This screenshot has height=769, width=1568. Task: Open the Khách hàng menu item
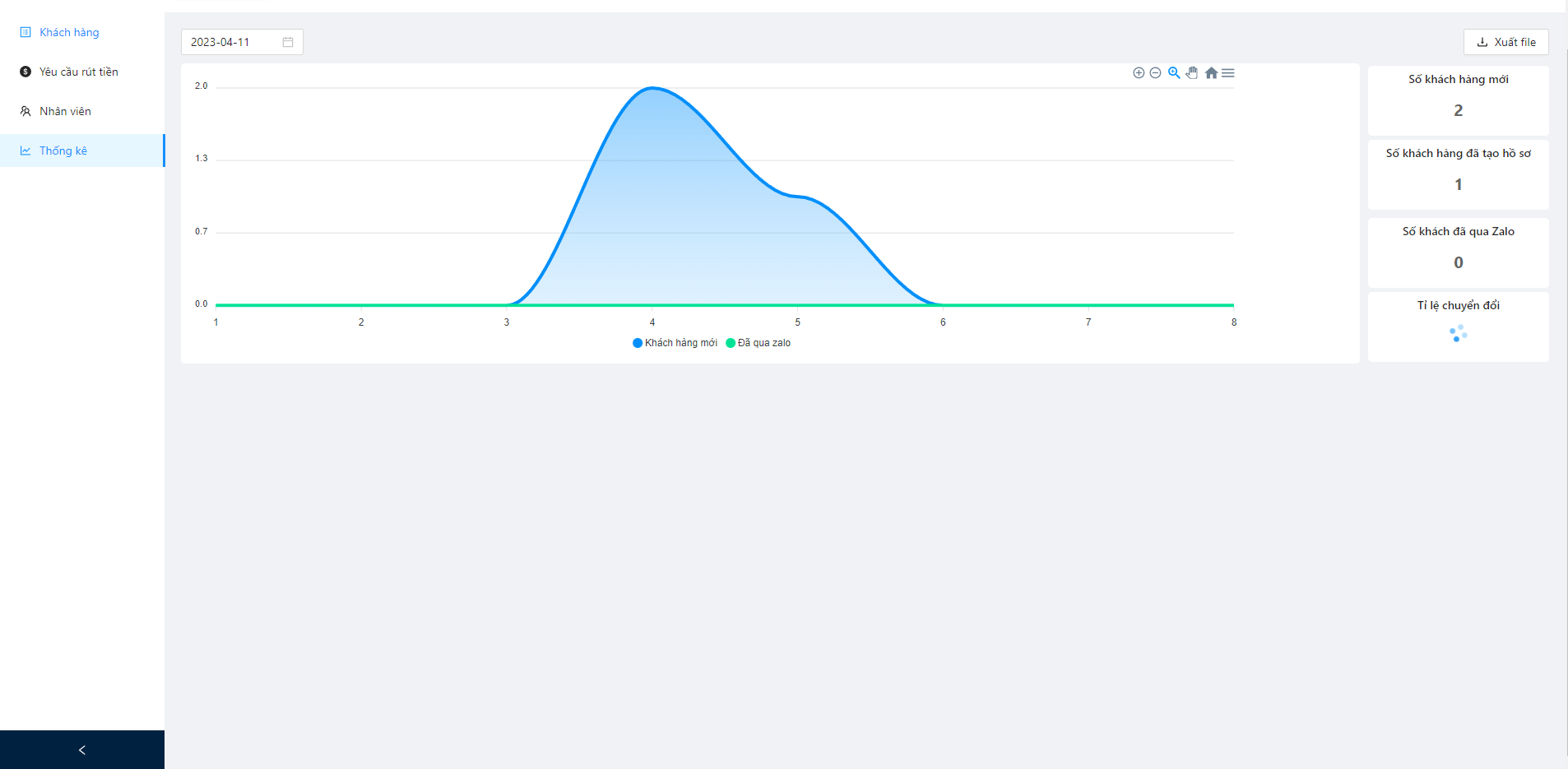pos(69,32)
